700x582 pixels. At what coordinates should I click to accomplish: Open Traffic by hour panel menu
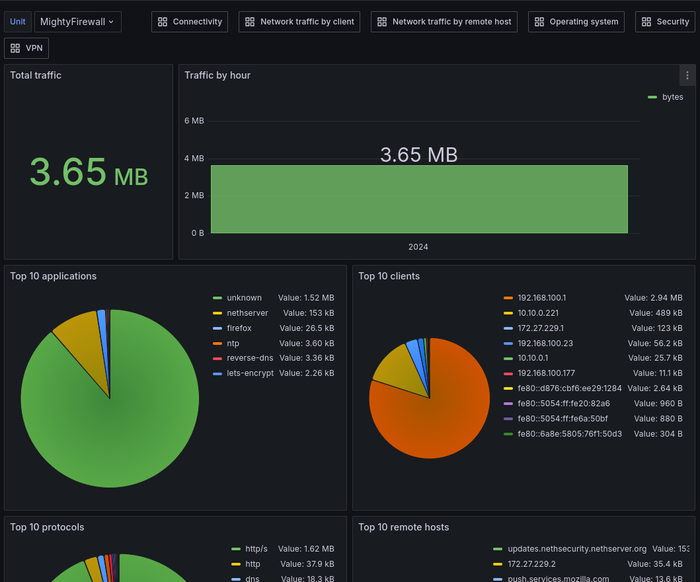pyautogui.click(x=686, y=75)
